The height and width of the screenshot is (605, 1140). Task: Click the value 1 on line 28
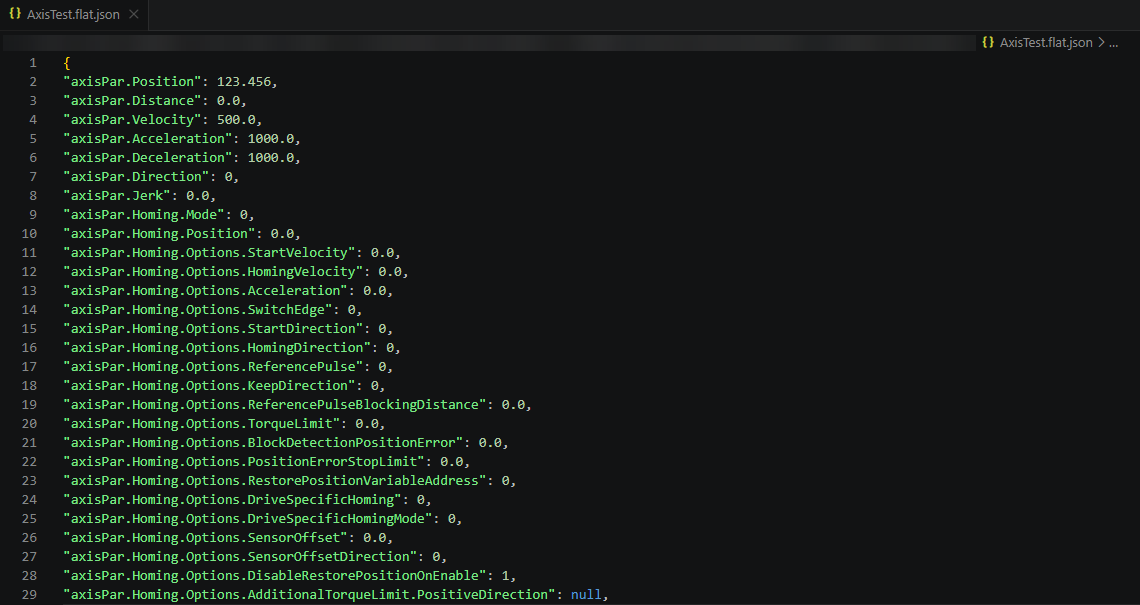point(505,575)
